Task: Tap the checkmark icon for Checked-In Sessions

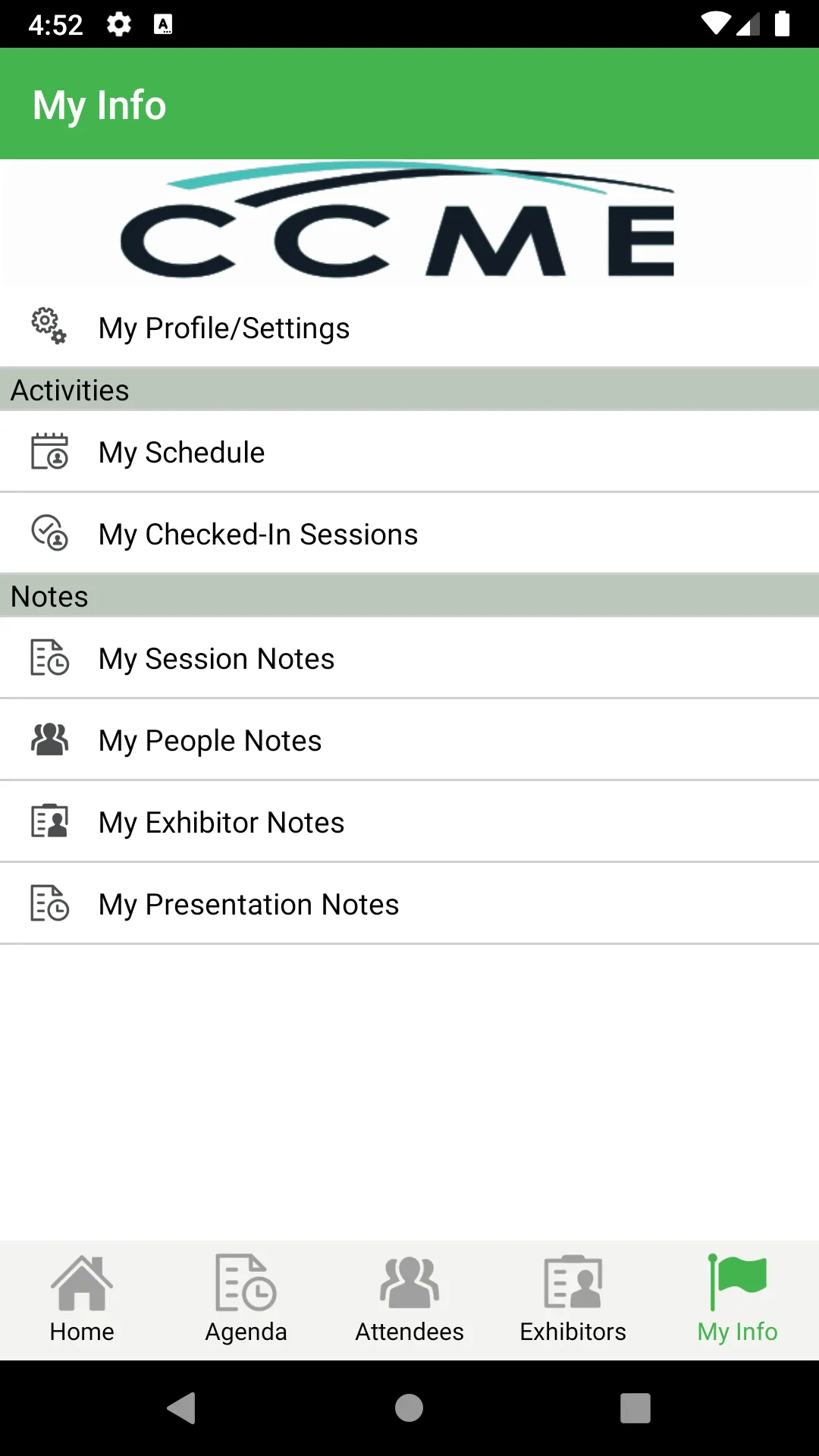Action: point(49,533)
